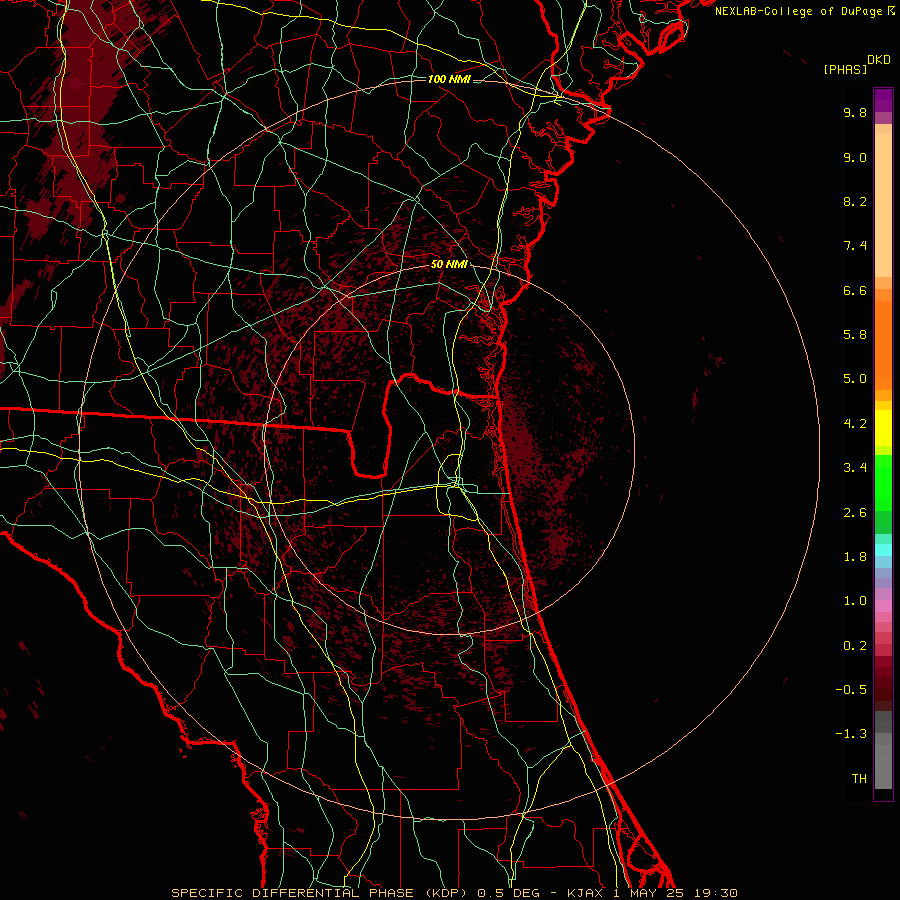Click the 9.8 value on color scale

pyautogui.click(x=855, y=112)
